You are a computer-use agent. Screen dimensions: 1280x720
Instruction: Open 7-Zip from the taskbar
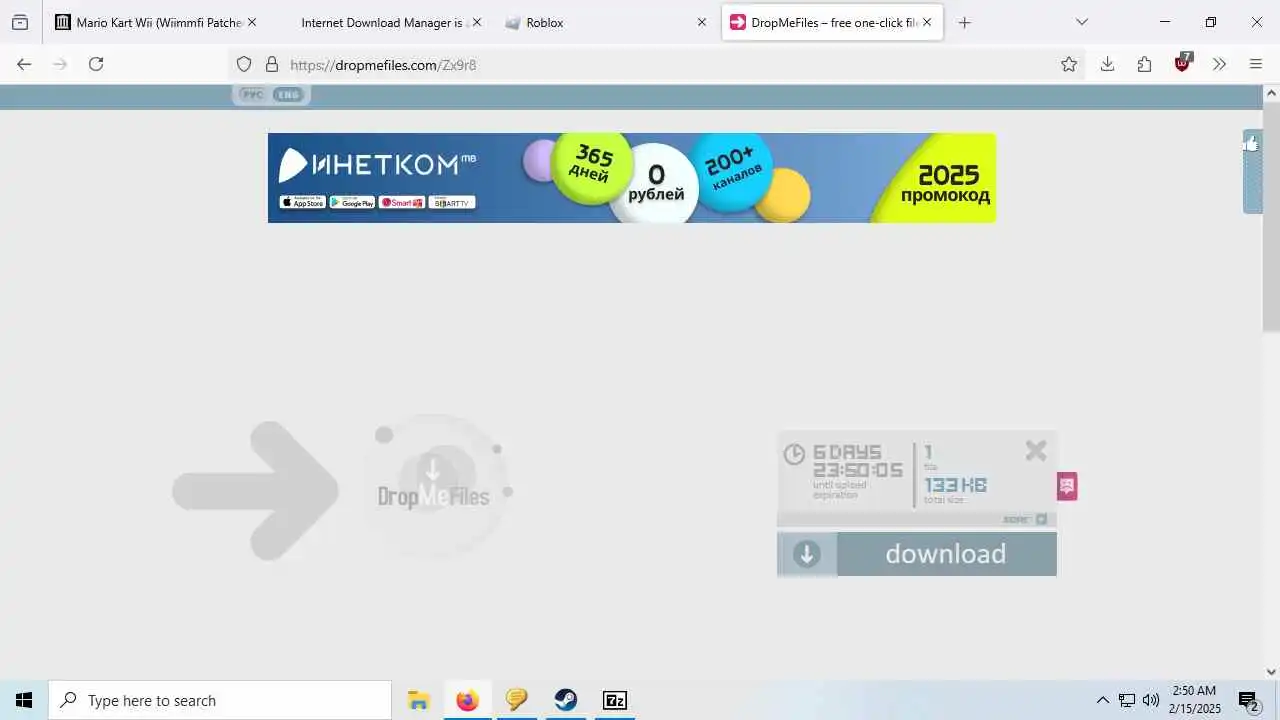[x=615, y=700]
